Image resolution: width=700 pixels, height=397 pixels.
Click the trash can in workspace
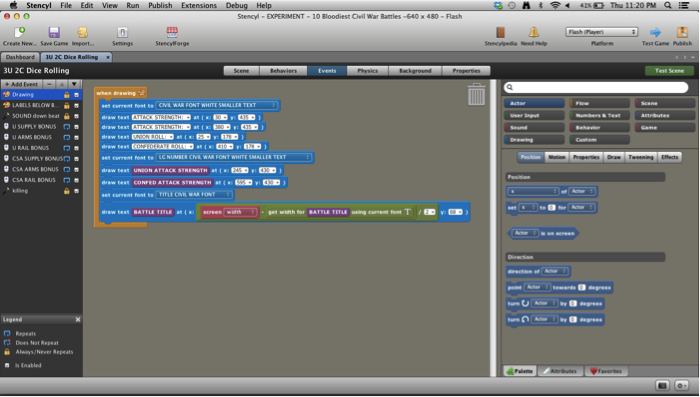click(x=476, y=94)
